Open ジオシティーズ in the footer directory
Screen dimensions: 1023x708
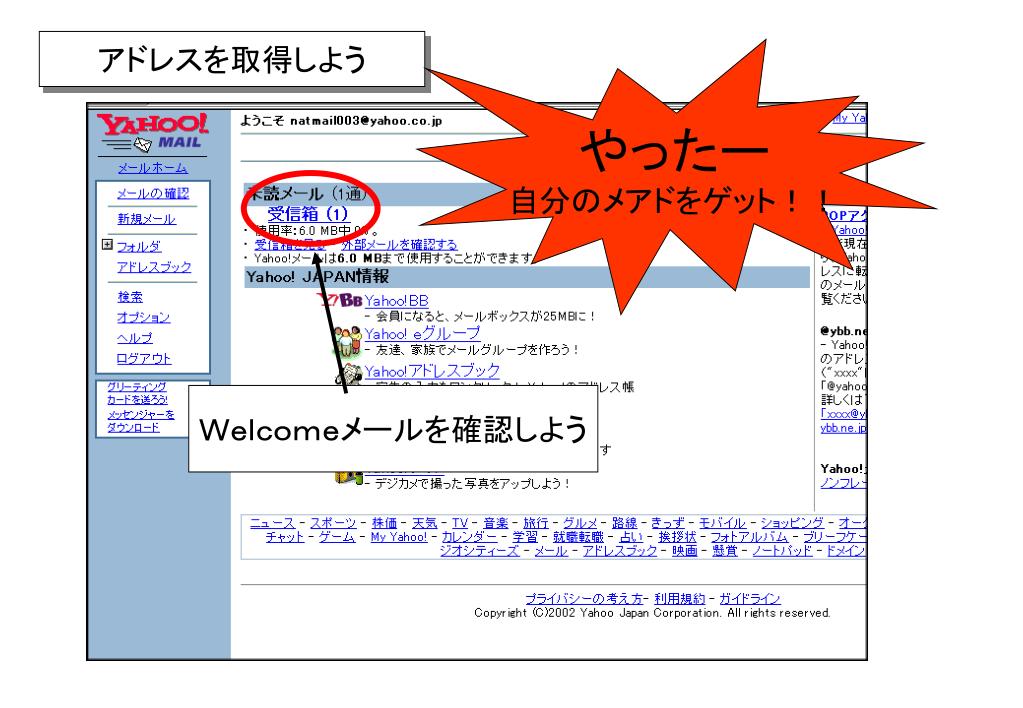(x=479, y=550)
